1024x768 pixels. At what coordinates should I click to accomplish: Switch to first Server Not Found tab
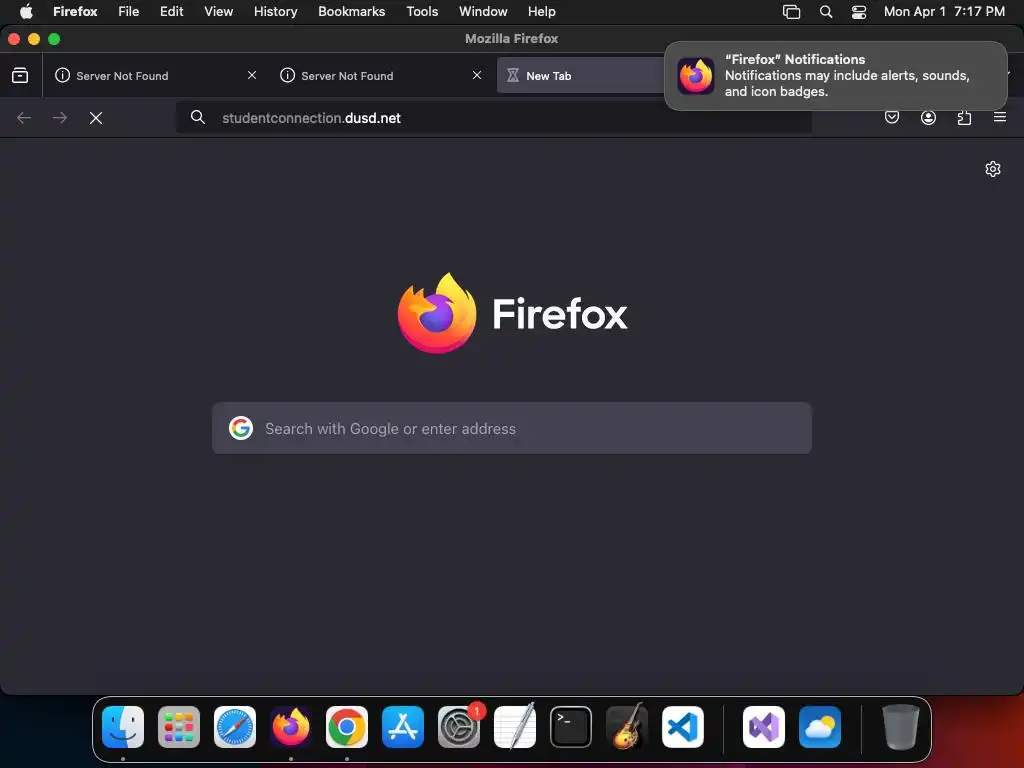[155, 76]
